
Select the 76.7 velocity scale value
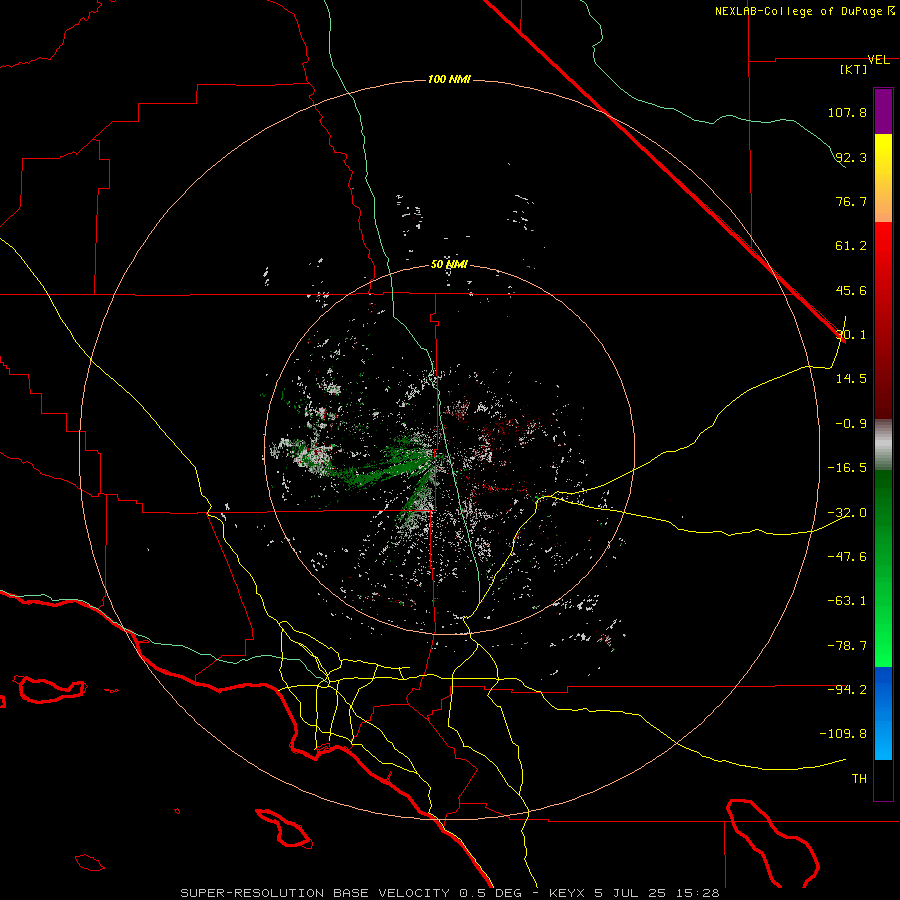851,201
